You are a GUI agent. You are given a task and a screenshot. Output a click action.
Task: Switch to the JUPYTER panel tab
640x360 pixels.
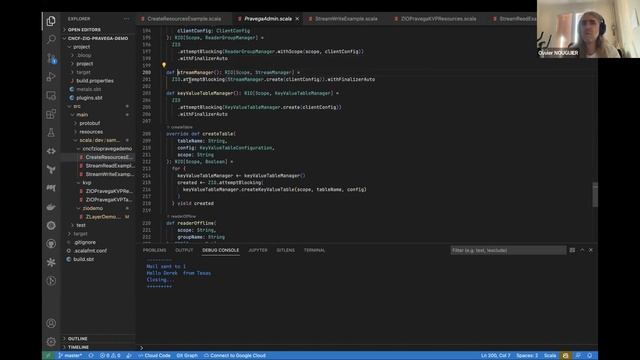point(258,250)
